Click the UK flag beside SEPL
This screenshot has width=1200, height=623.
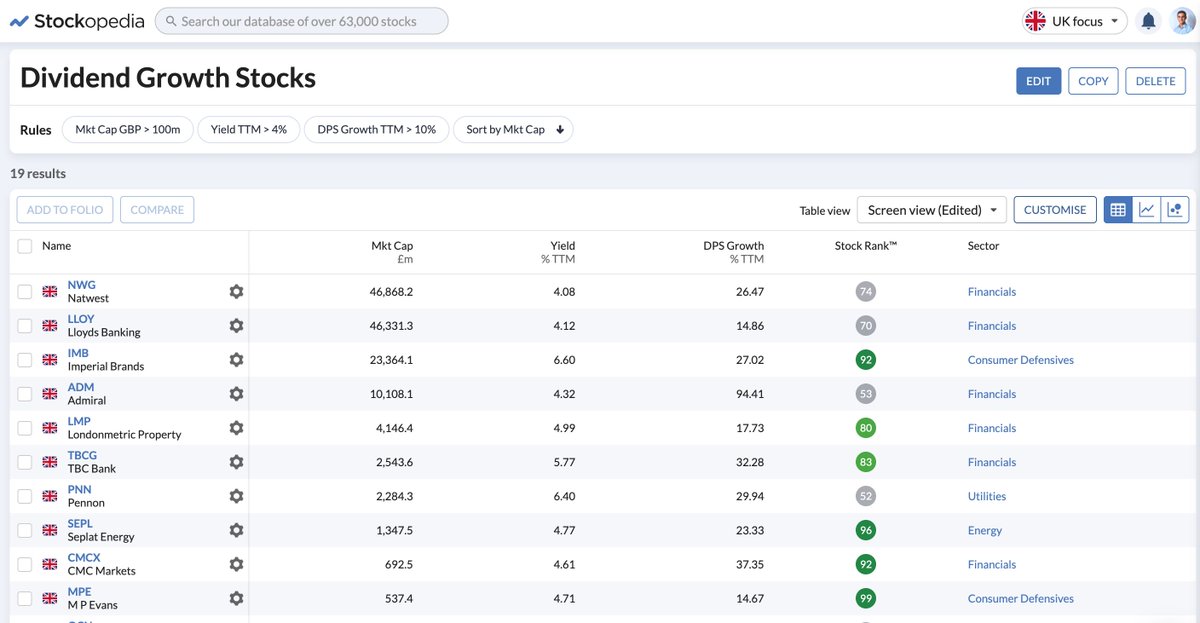50,530
